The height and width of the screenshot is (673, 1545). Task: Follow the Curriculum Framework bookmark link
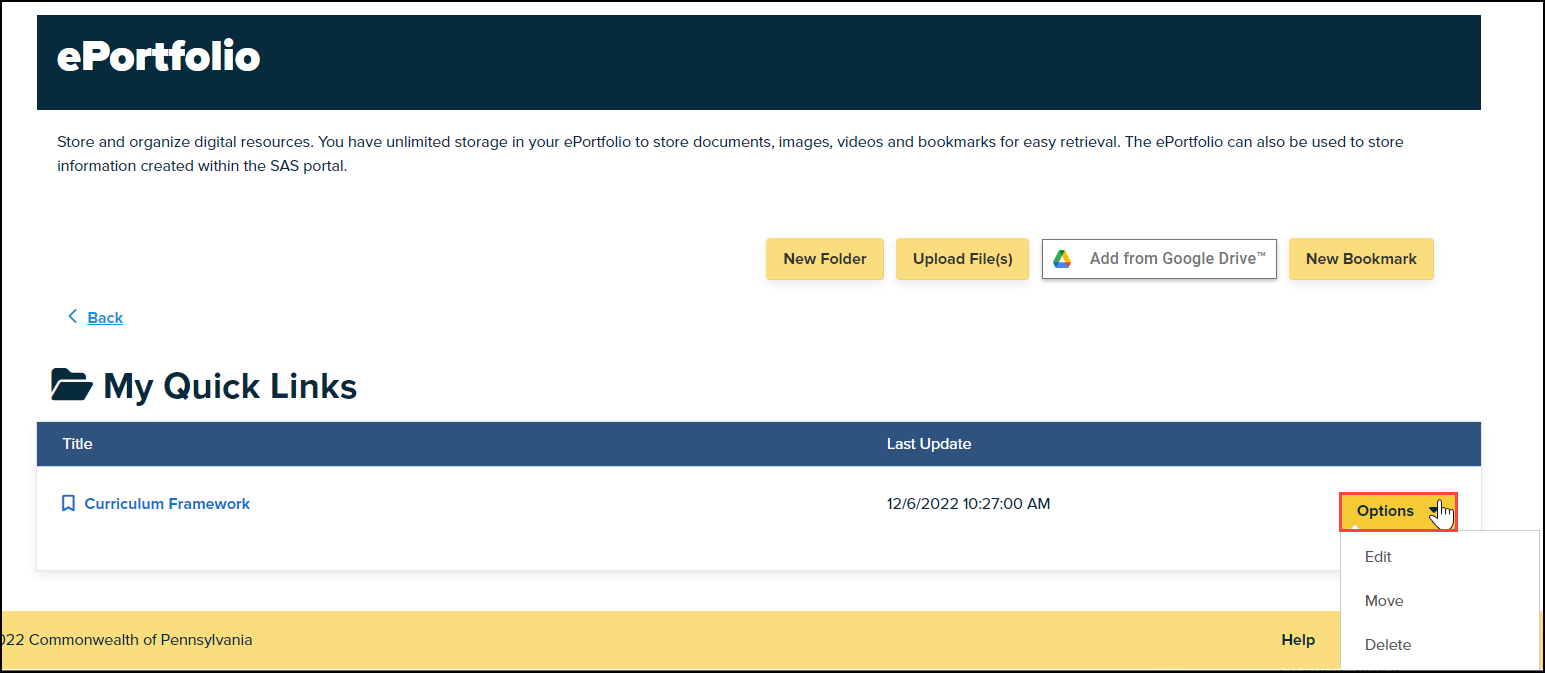167,503
